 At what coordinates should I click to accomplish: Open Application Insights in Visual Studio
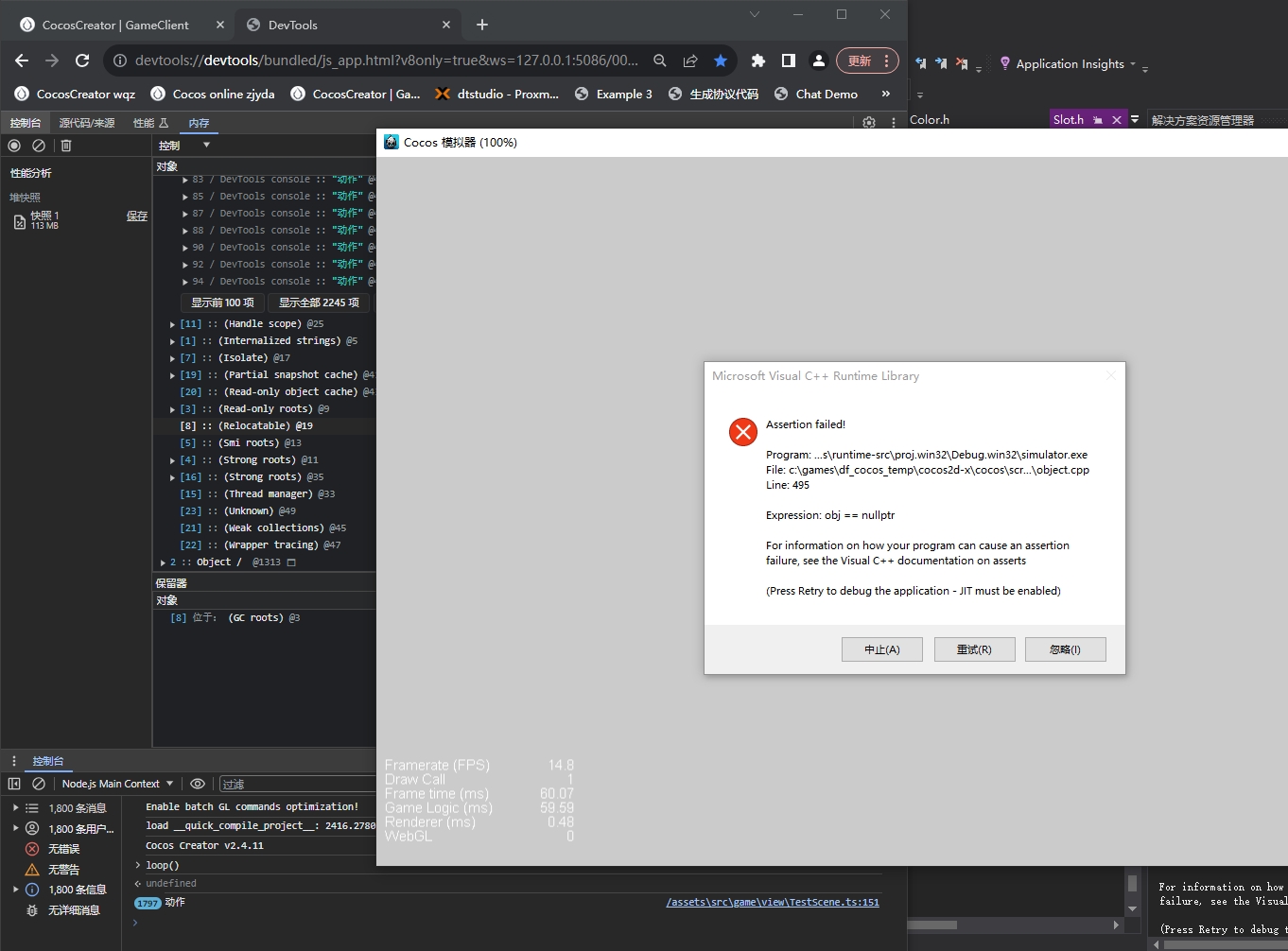coord(1068,63)
